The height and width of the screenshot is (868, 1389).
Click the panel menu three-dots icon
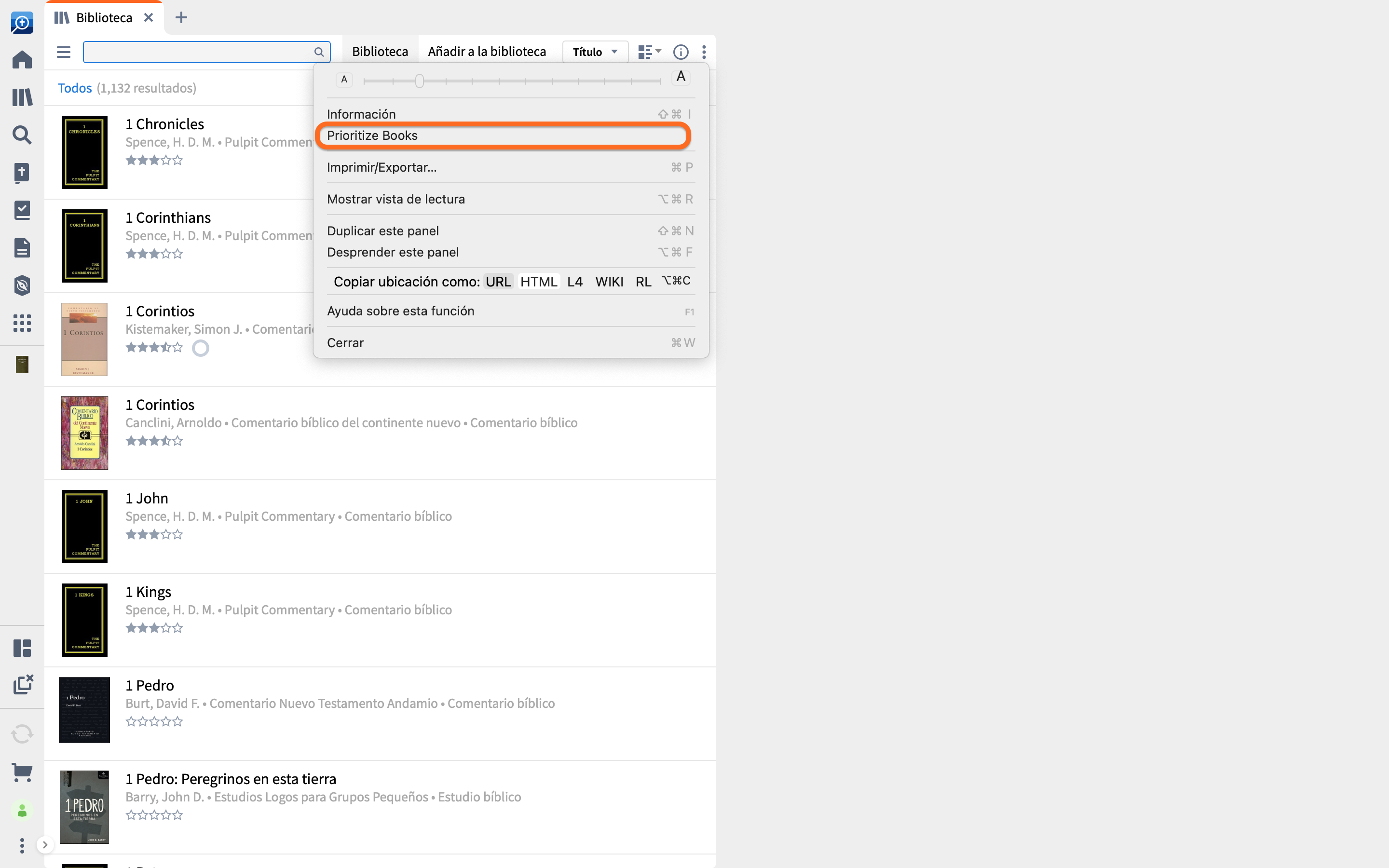[x=704, y=52]
